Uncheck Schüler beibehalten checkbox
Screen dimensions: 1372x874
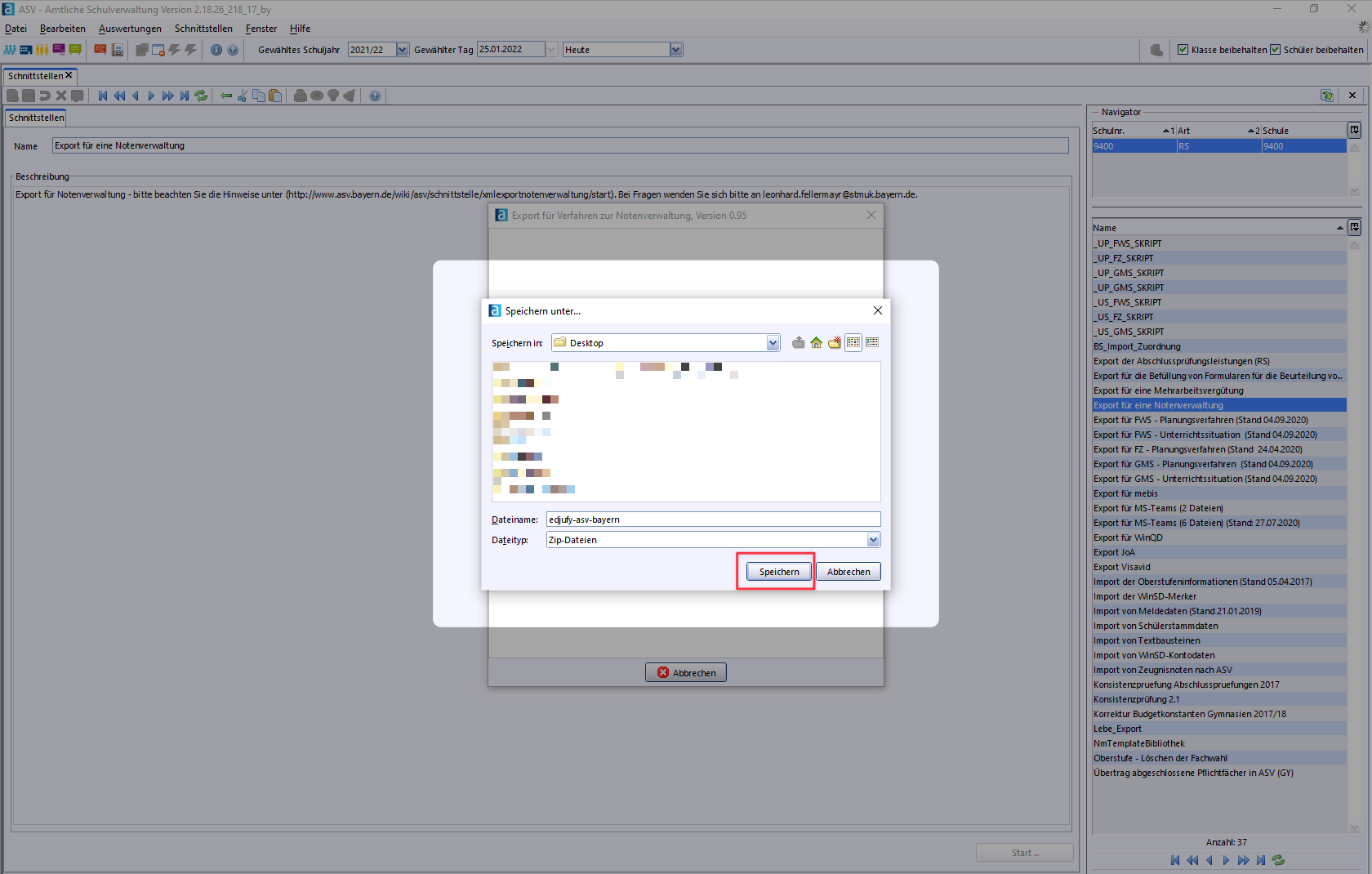coord(1275,50)
